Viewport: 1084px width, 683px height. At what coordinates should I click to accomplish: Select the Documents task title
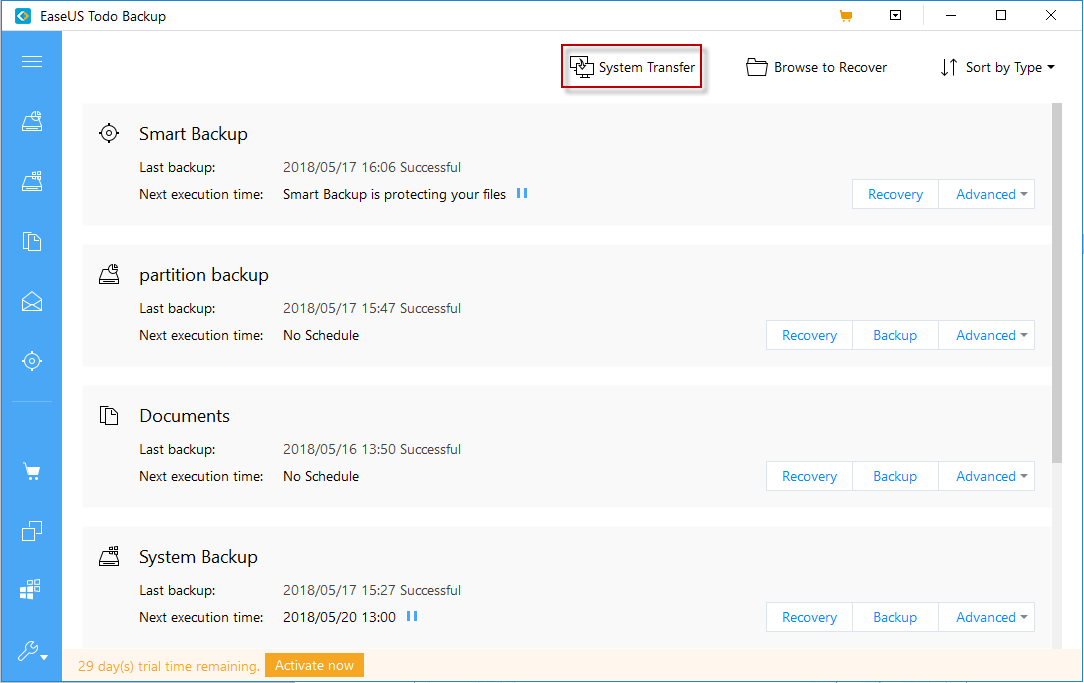click(185, 416)
